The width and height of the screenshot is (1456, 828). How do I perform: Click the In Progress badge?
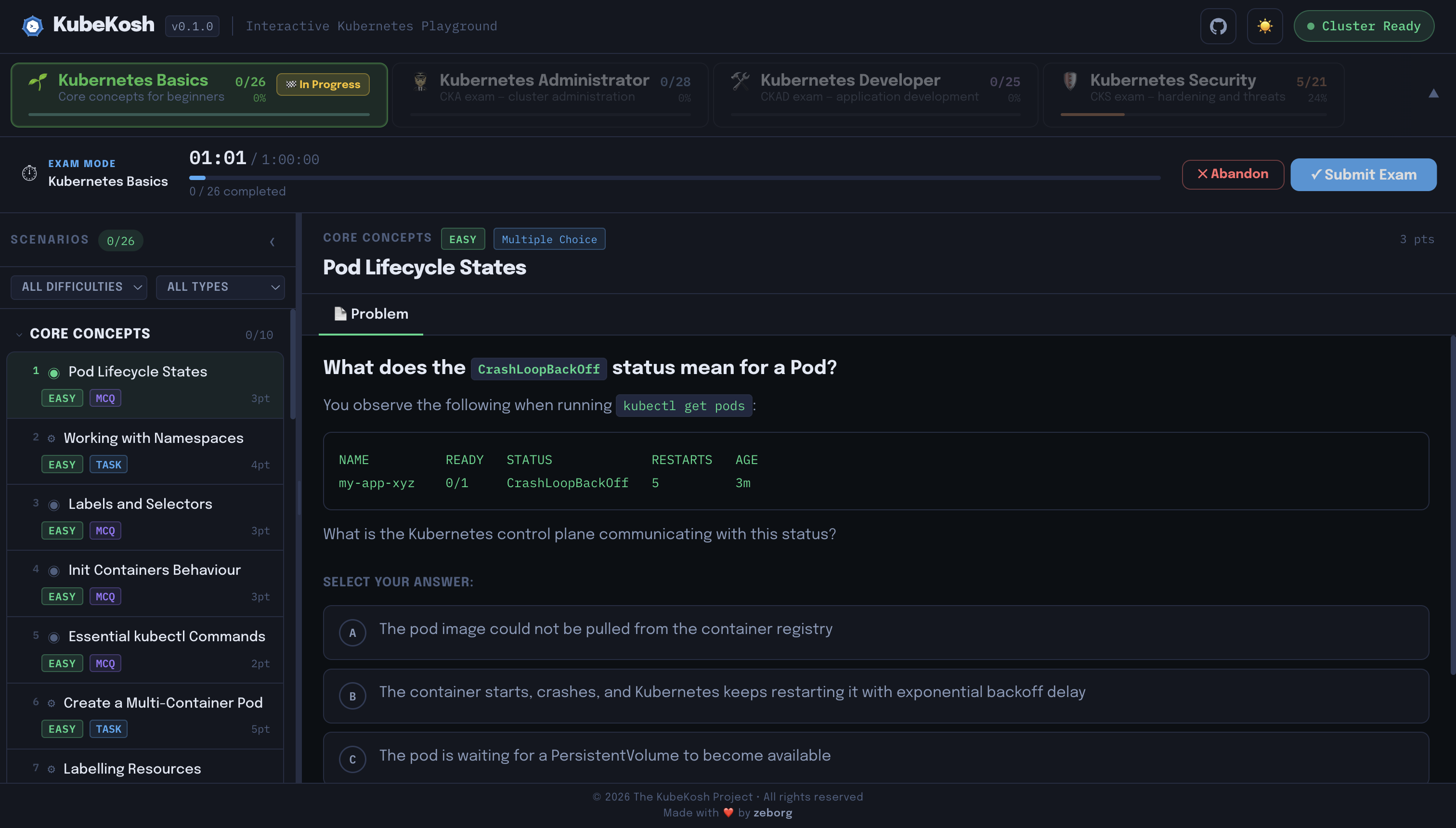[x=323, y=84]
